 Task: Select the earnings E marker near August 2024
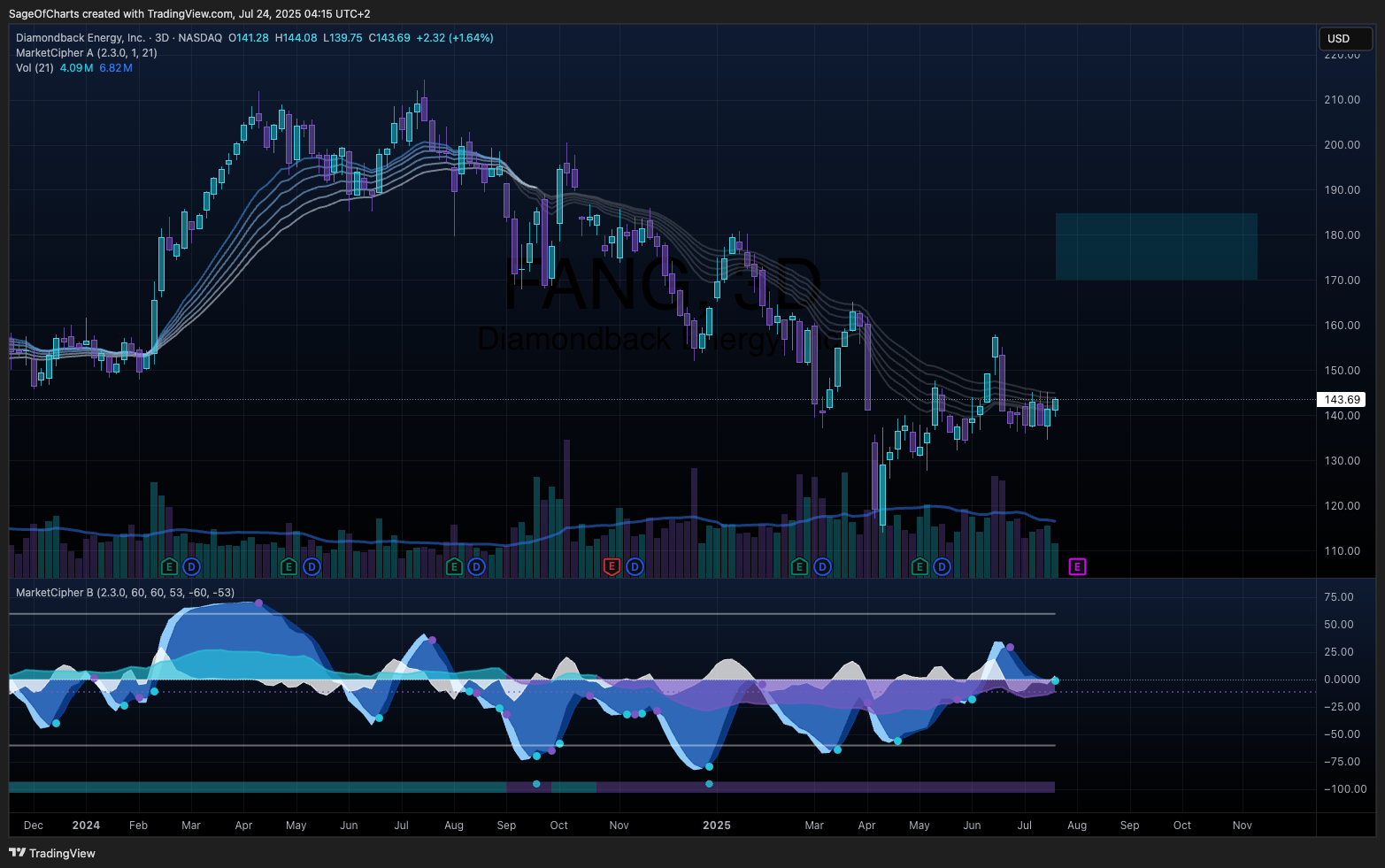pyautogui.click(x=454, y=566)
